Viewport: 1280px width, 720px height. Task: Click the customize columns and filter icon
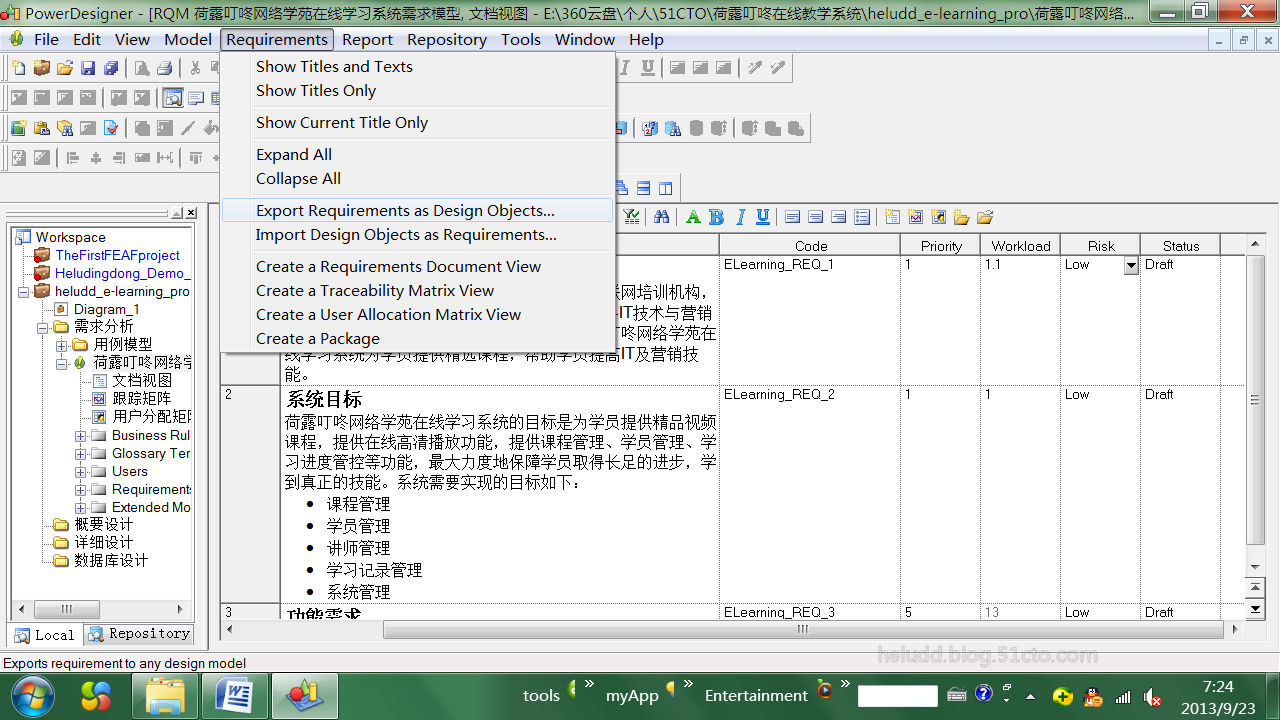[x=632, y=217]
